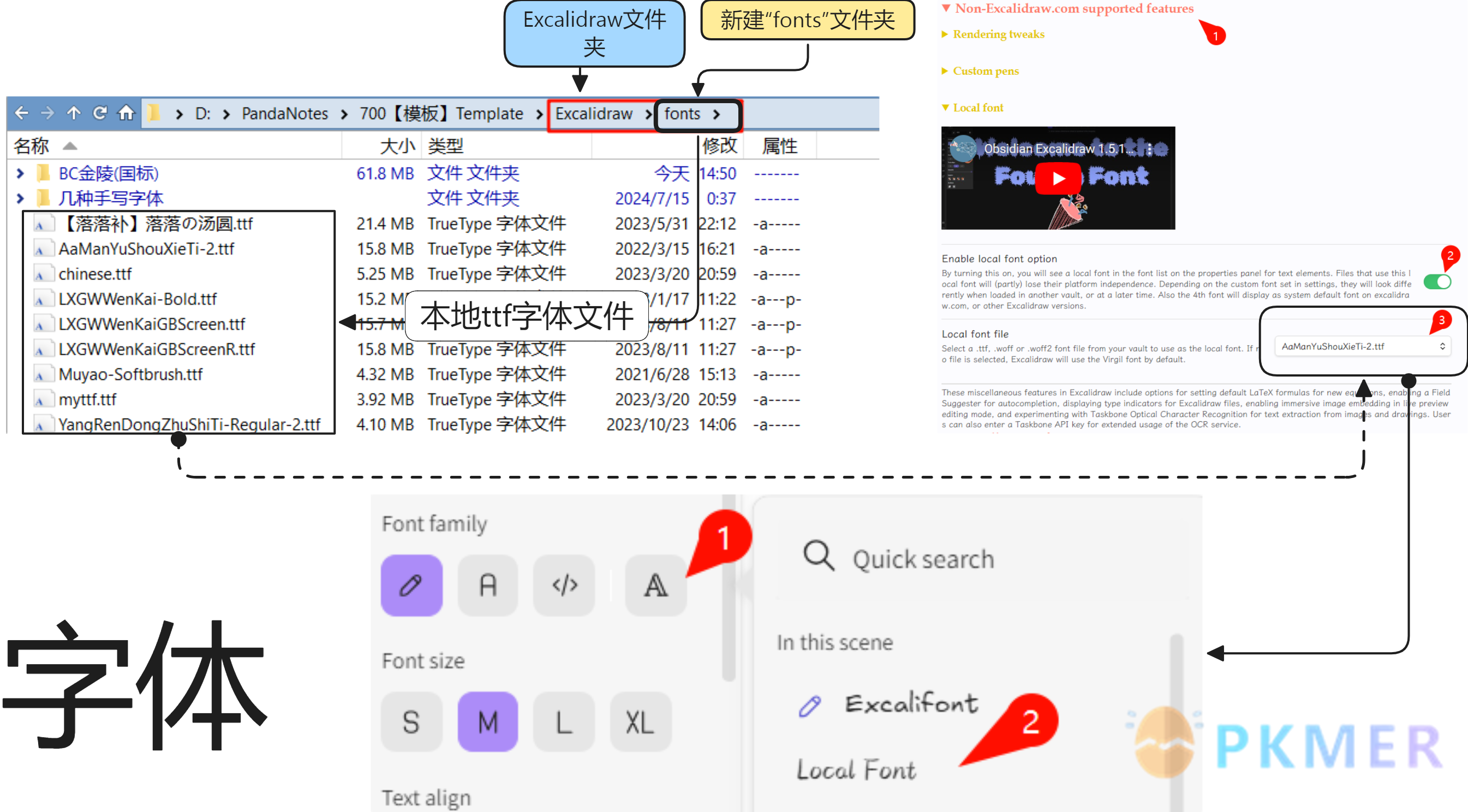Sort by the 属性 column header
This screenshot has width=1468, height=812.
[x=780, y=146]
